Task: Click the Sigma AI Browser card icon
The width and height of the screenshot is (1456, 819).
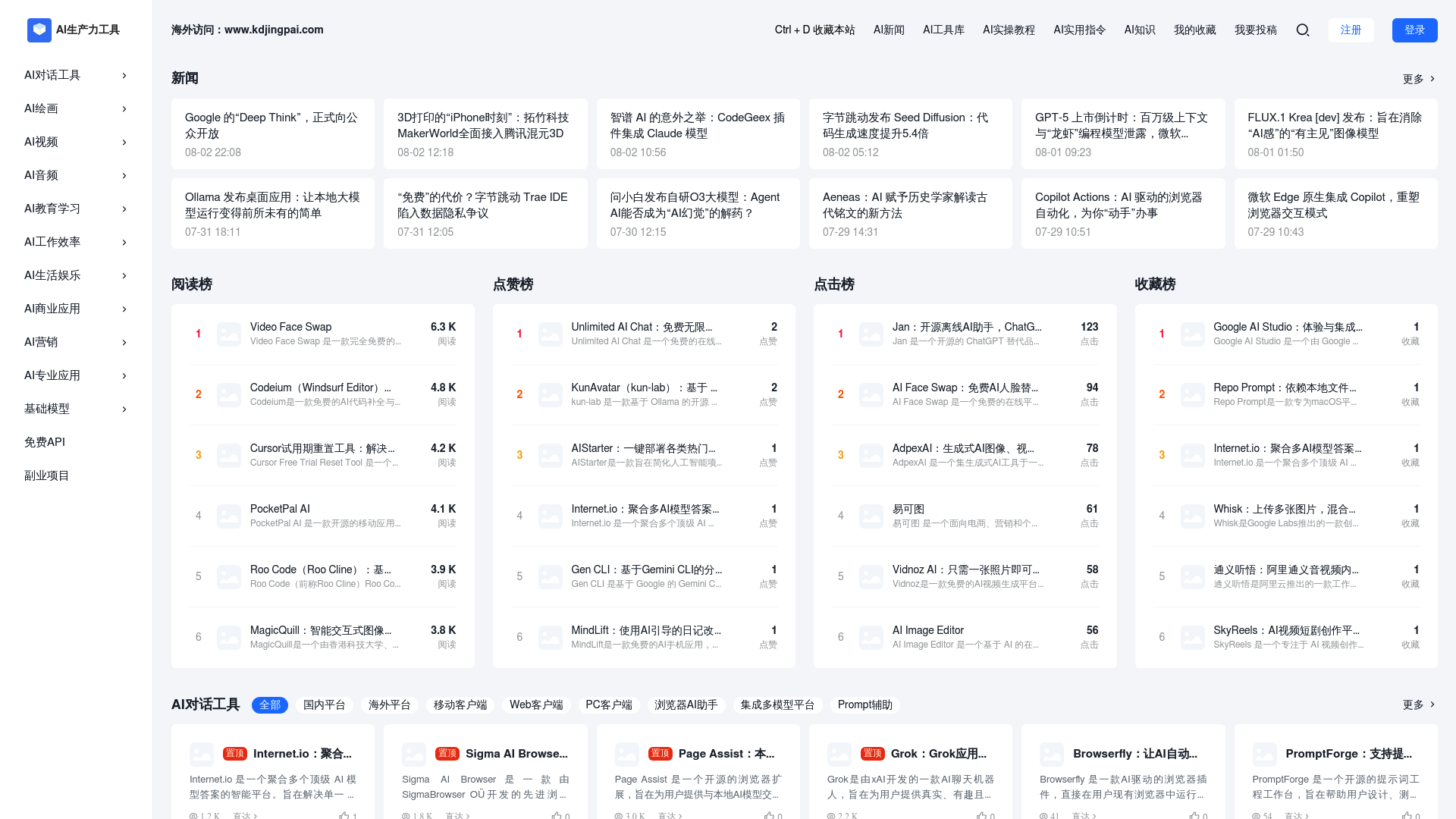Action: click(x=414, y=754)
